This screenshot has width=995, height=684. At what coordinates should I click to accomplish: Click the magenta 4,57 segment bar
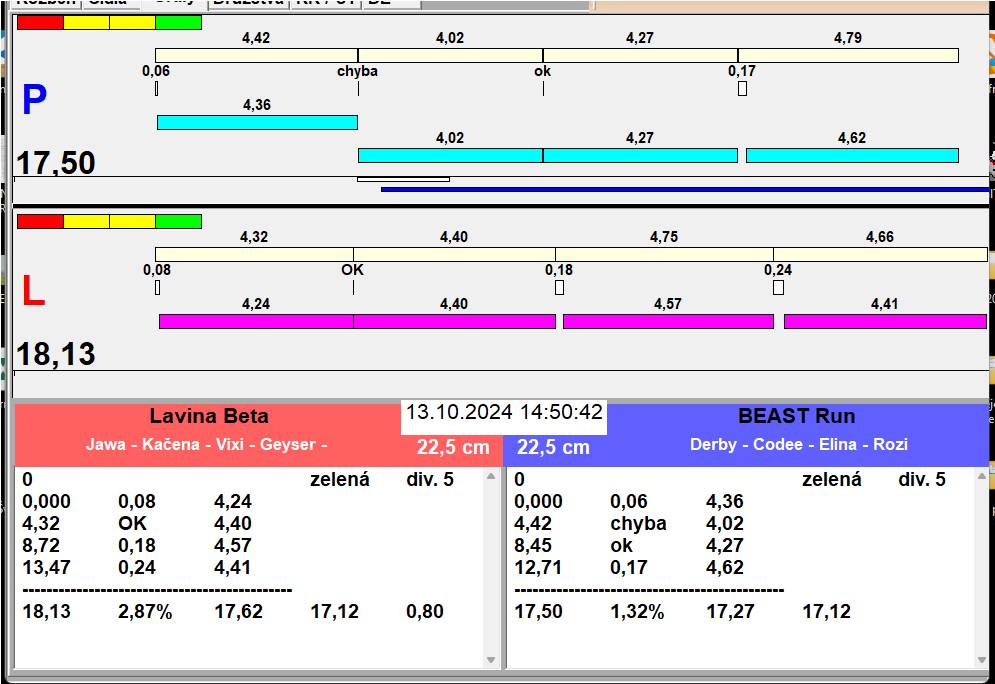point(668,321)
